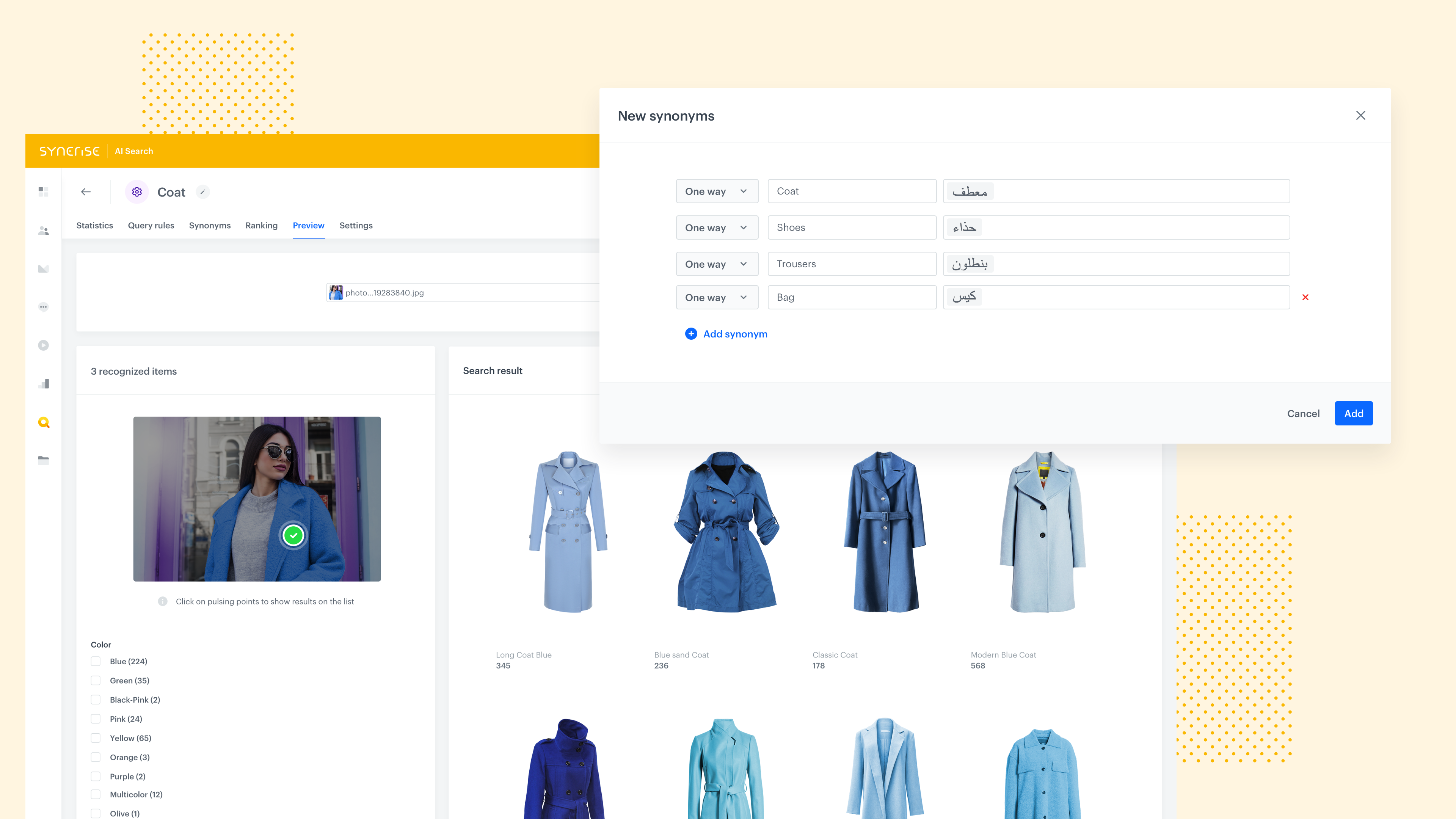Click the photo thumbnail in file input
This screenshot has height=819, width=1456.
tap(336, 293)
